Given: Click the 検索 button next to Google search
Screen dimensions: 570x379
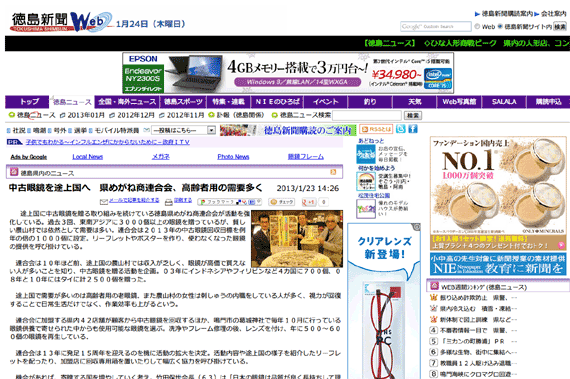Looking at the screenshot, I should coord(559,27).
